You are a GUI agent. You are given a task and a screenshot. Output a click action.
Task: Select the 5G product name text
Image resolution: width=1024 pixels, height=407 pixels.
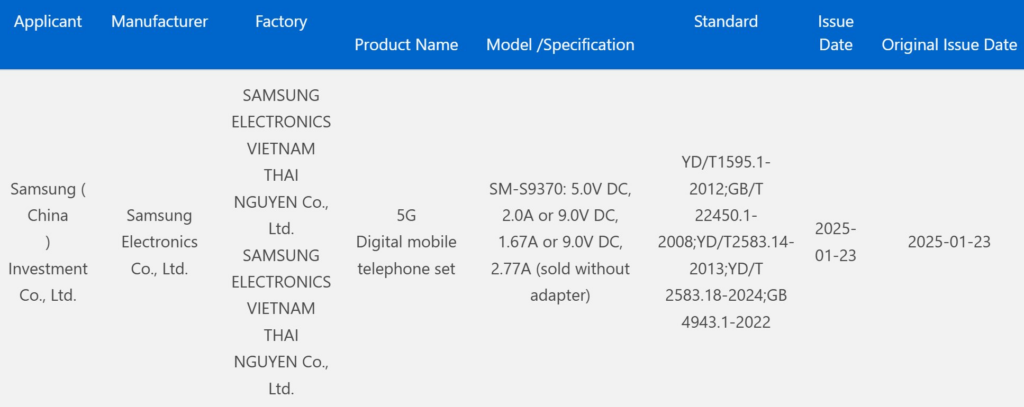(x=406, y=215)
